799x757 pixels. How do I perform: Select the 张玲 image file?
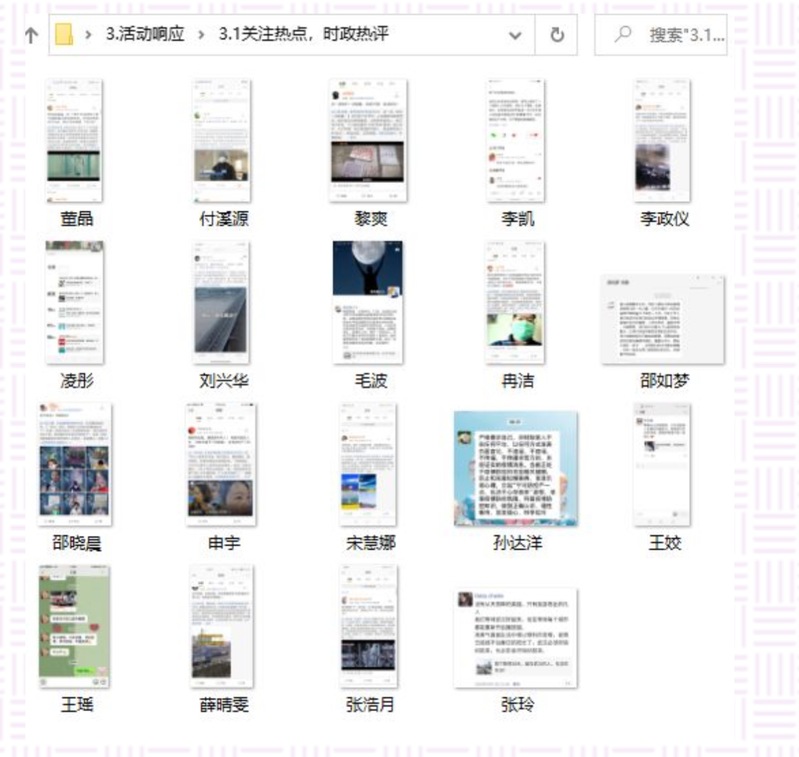click(x=515, y=638)
